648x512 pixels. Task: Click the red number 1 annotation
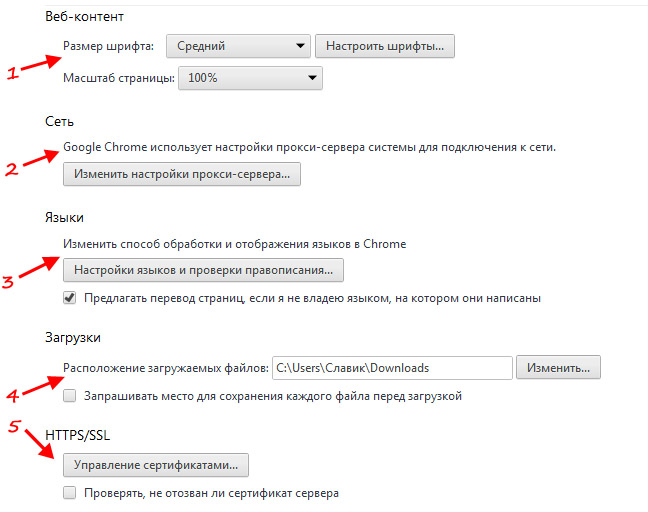(x=12, y=72)
